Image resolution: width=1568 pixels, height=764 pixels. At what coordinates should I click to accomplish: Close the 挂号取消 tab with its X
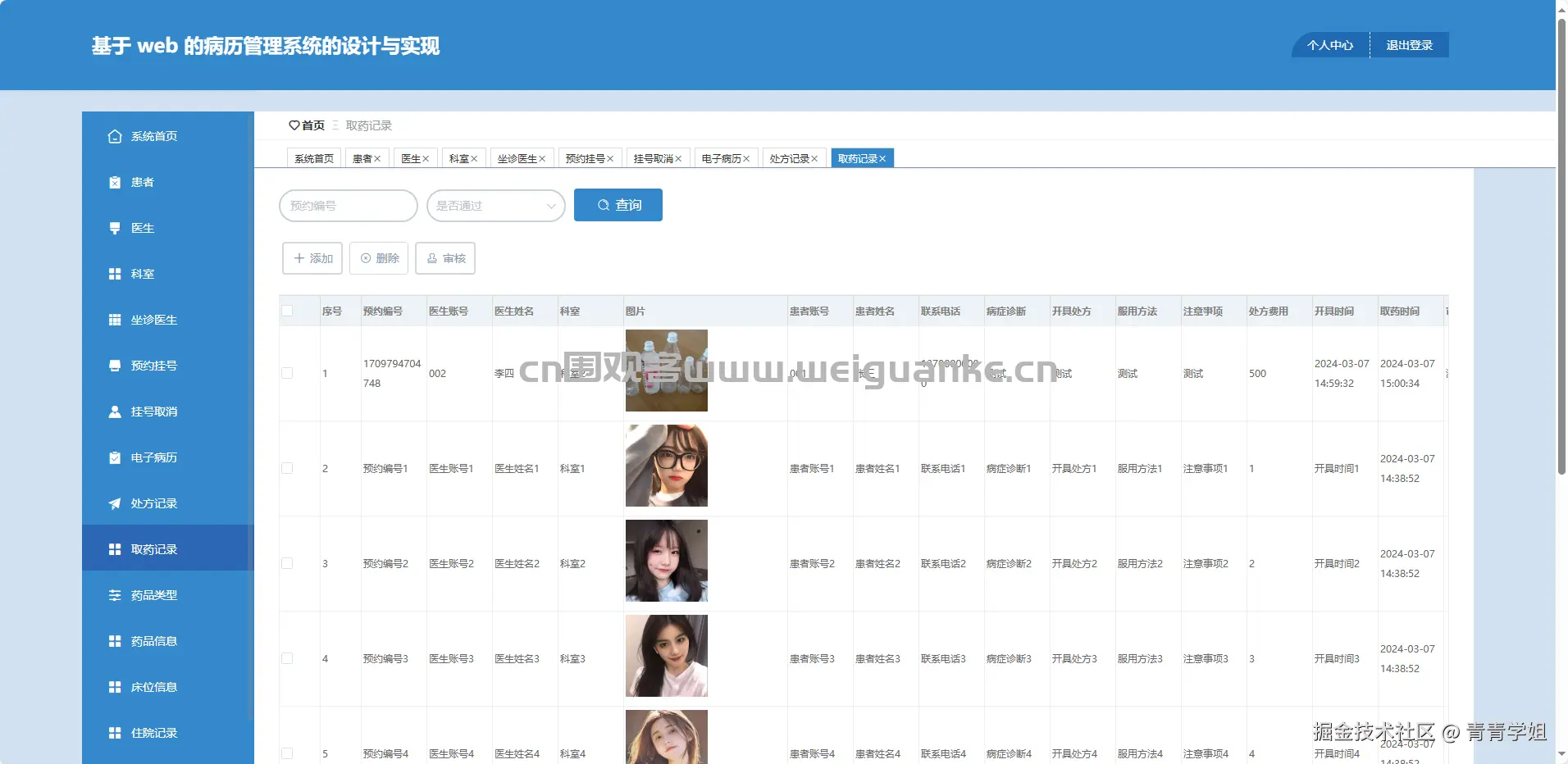pyautogui.click(x=678, y=159)
